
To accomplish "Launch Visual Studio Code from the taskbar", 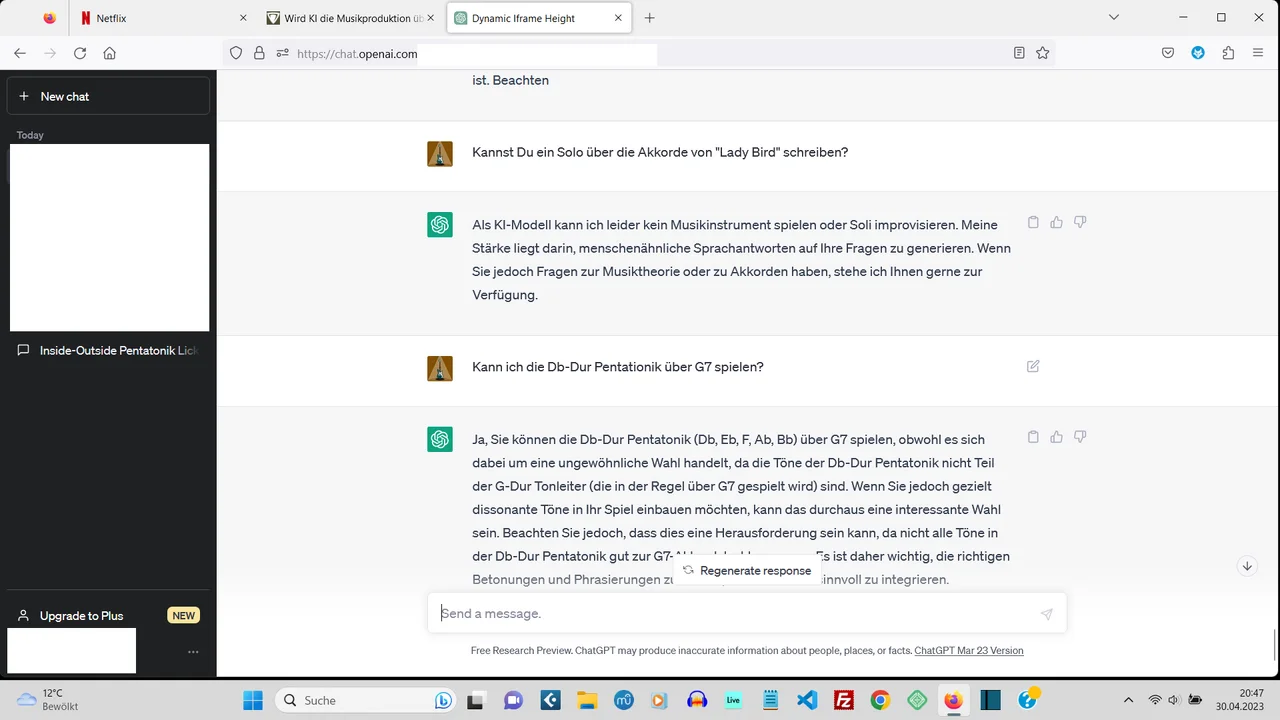I will point(806,700).
